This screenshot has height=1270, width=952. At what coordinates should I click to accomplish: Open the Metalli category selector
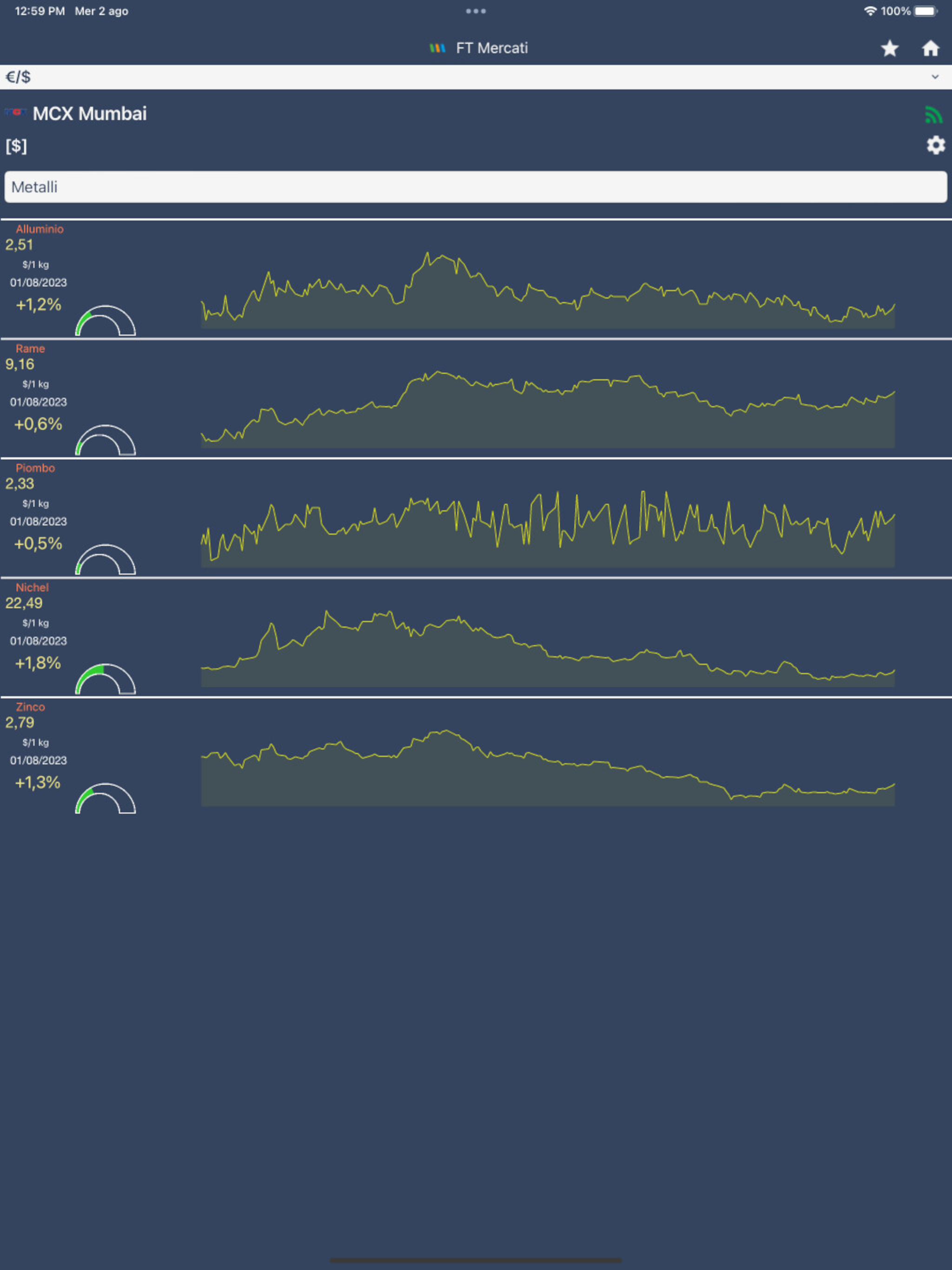point(476,186)
